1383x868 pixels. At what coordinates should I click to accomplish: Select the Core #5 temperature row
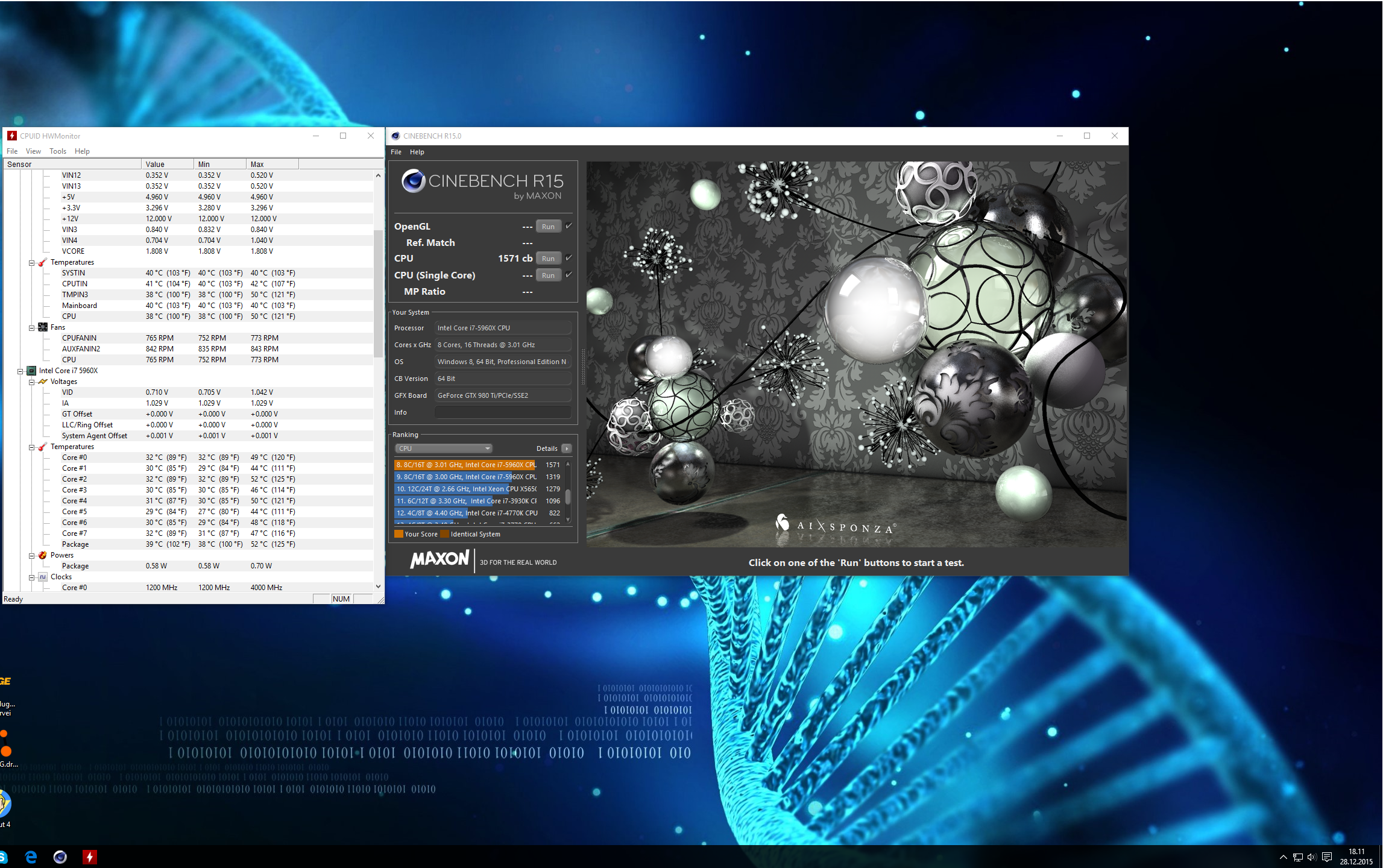189,512
